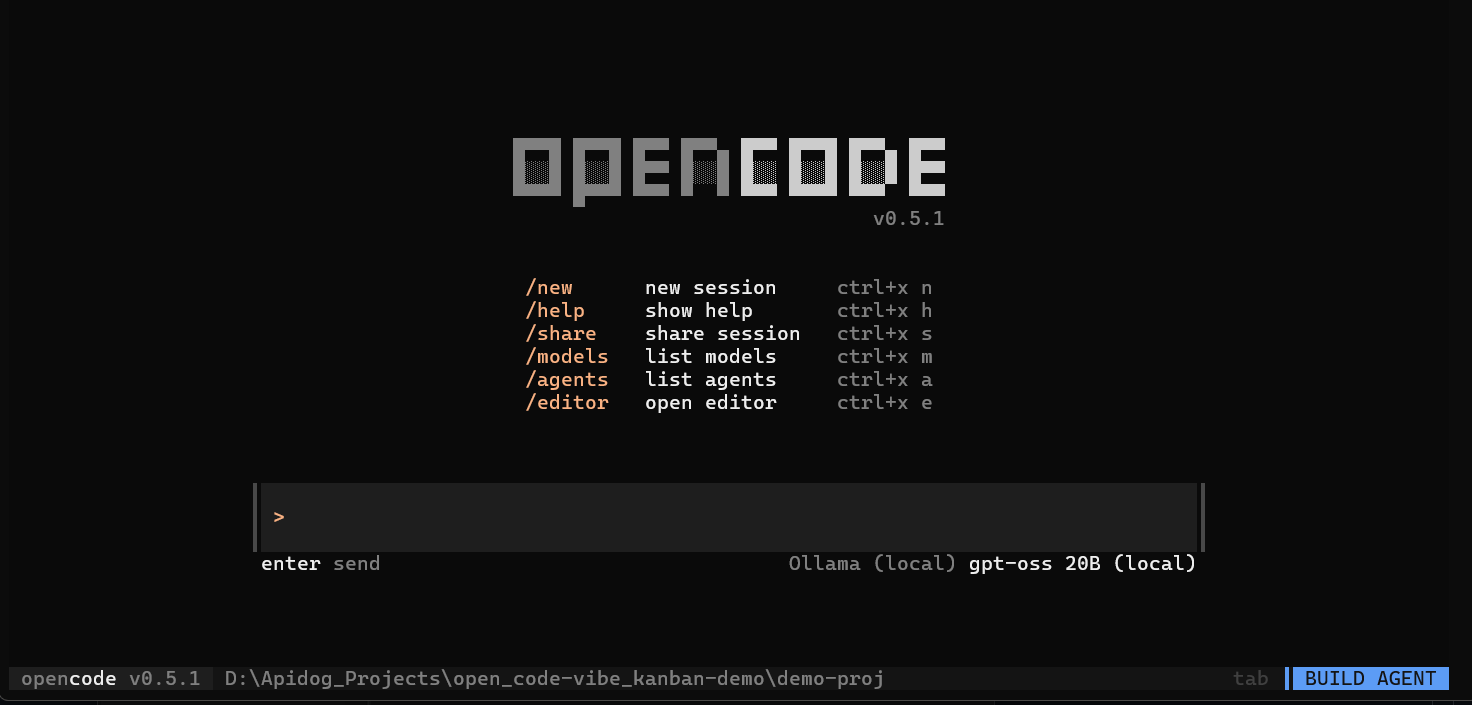Click "opencode v0.5.1" in status bar
This screenshot has height=705, width=1472.
111,679
